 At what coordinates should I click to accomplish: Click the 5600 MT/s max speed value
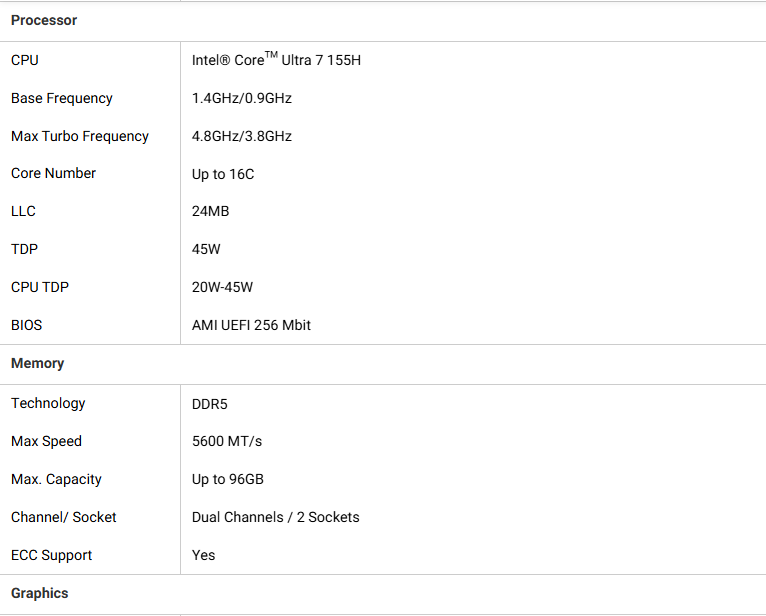point(227,442)
